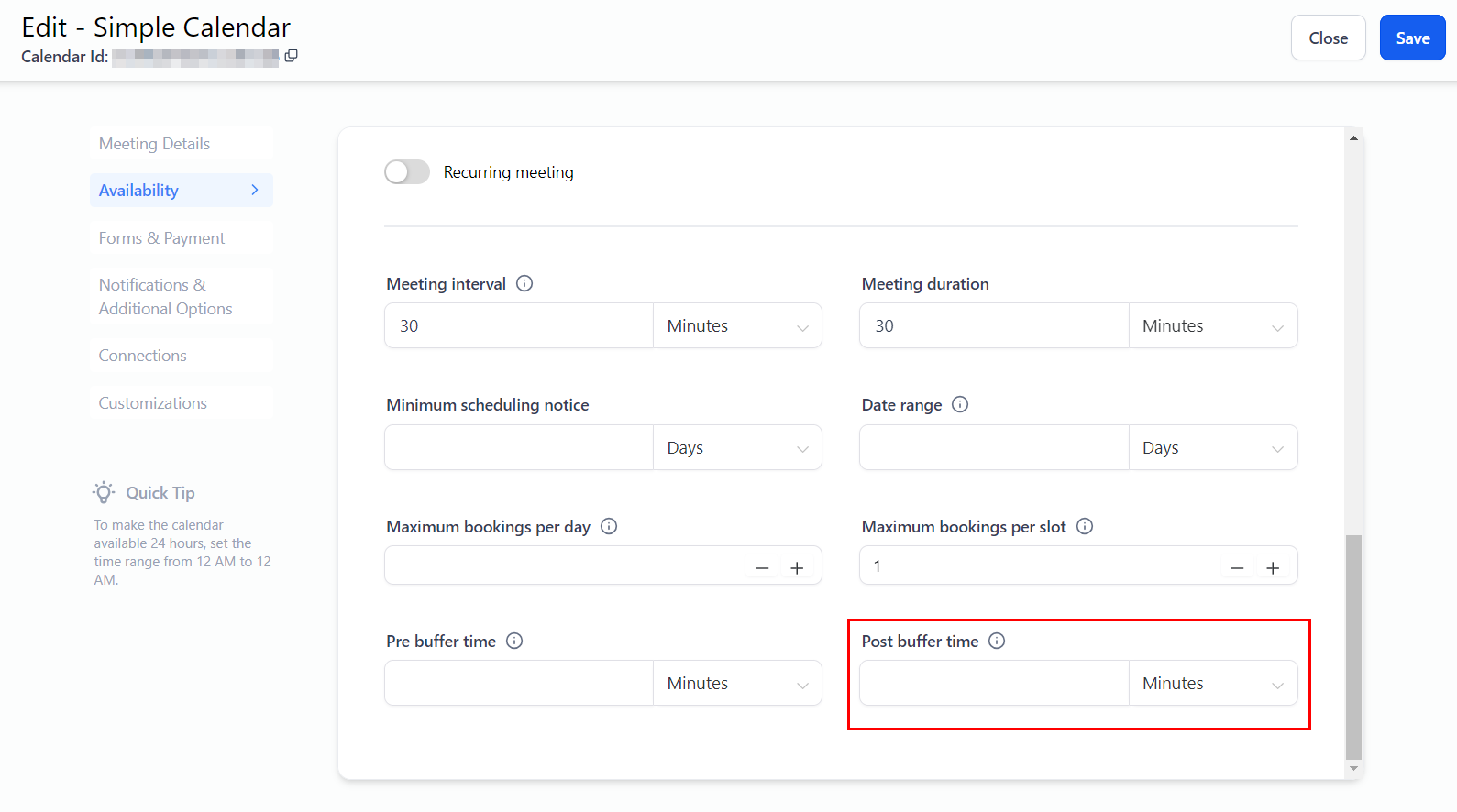Increase Maximum bookings per day with plus
The width and height of the screenshot is (1457, 812).
coord(797,567)
